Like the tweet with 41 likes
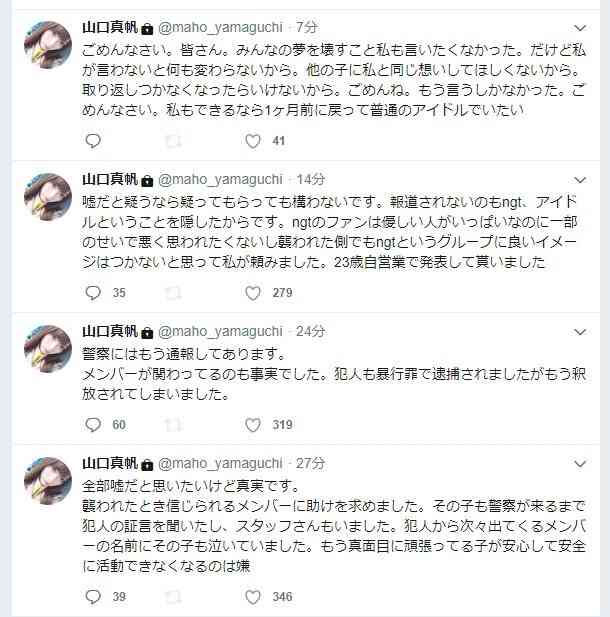This screenshot has height=617, width=610. pyautogui.click(x=253, y=141)
